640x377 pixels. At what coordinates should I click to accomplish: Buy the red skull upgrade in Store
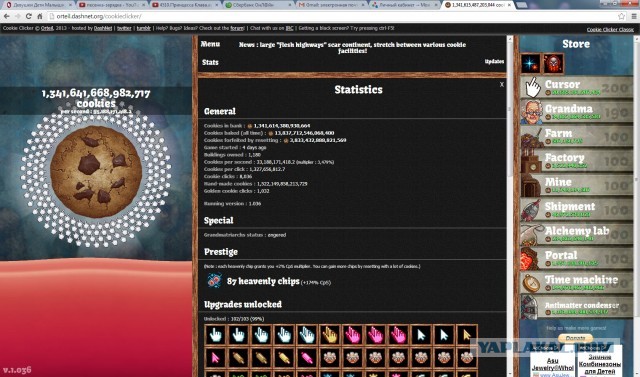[553, 64]
